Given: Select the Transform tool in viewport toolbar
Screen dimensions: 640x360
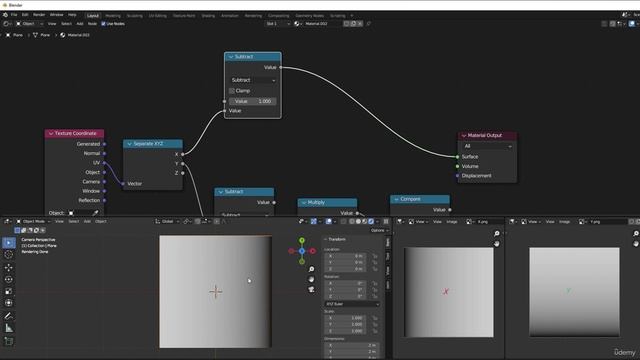Looking at the screenshot, I should click(9, 303).
